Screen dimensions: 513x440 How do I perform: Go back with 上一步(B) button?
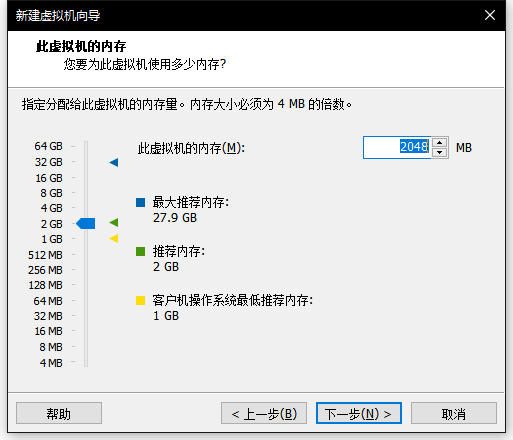click(264, 413)
